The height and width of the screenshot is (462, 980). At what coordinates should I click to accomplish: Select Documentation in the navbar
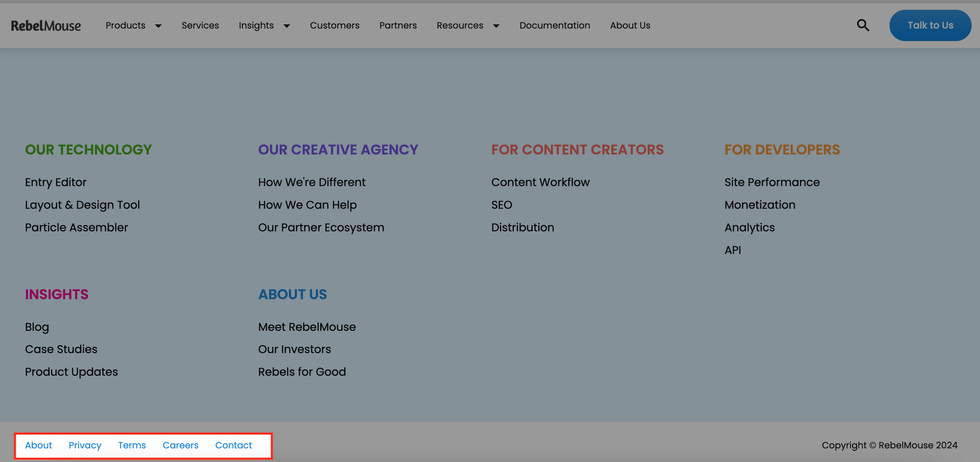[x=554, y=25]
